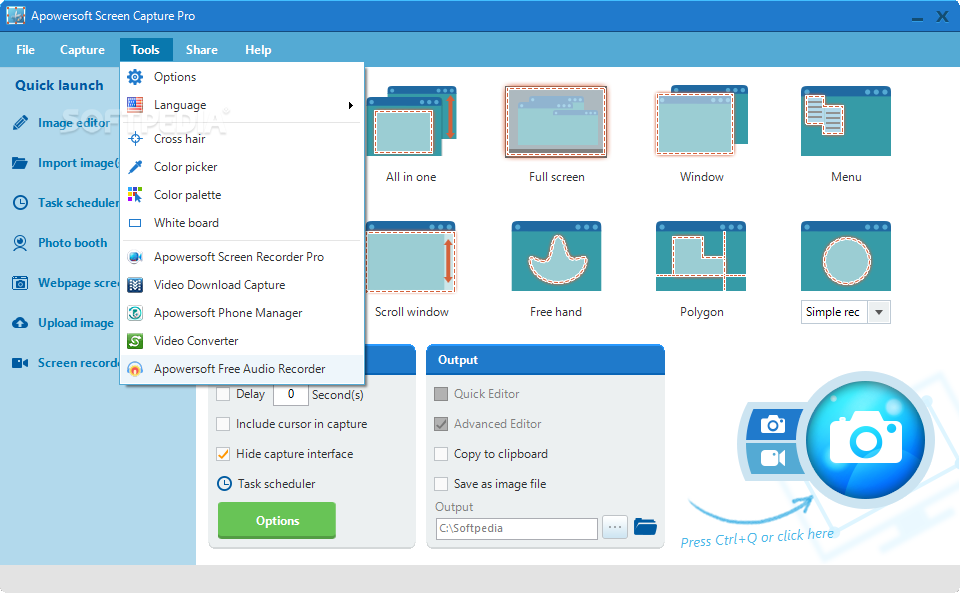Launch Photo booth from Quick launch
The image size is (960, 593).
coord(60,243)
